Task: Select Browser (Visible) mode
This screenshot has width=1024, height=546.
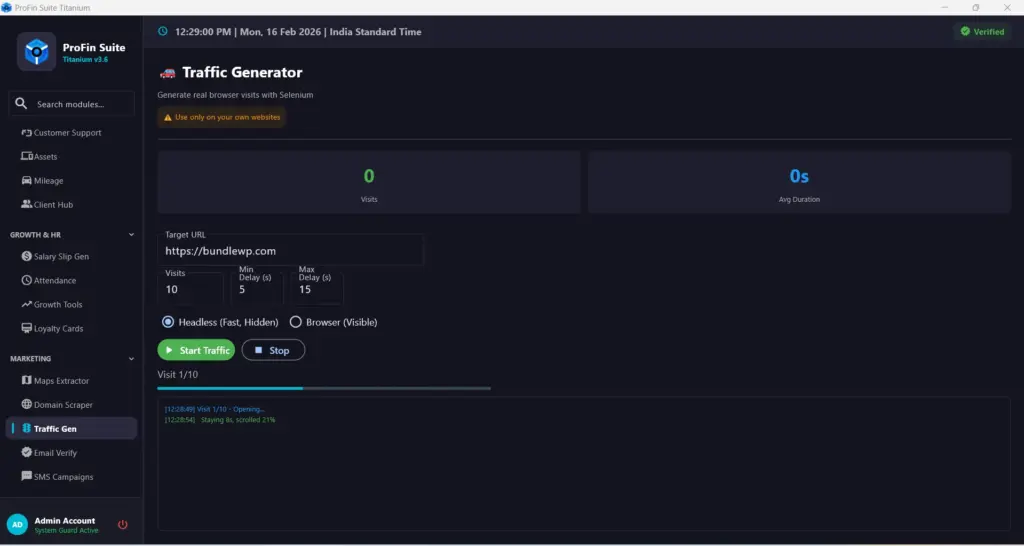Action: click(296, 322)
